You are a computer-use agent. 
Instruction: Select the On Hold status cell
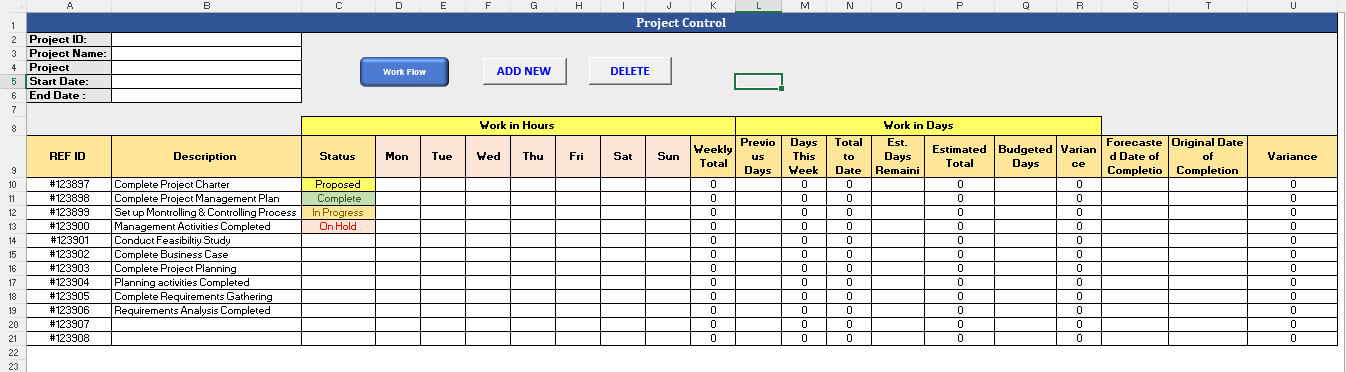338,226
